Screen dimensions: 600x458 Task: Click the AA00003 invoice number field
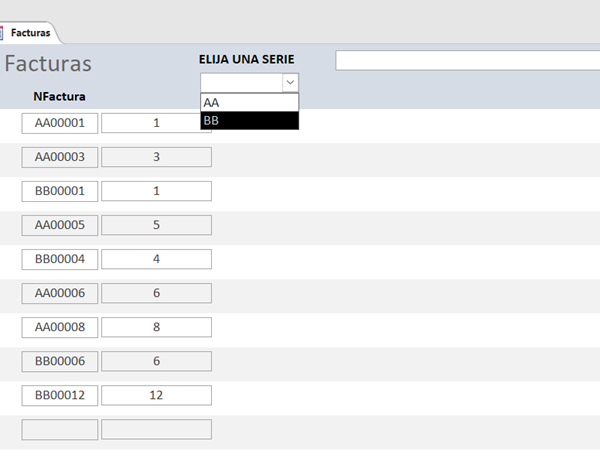click(x=60, y=157)
